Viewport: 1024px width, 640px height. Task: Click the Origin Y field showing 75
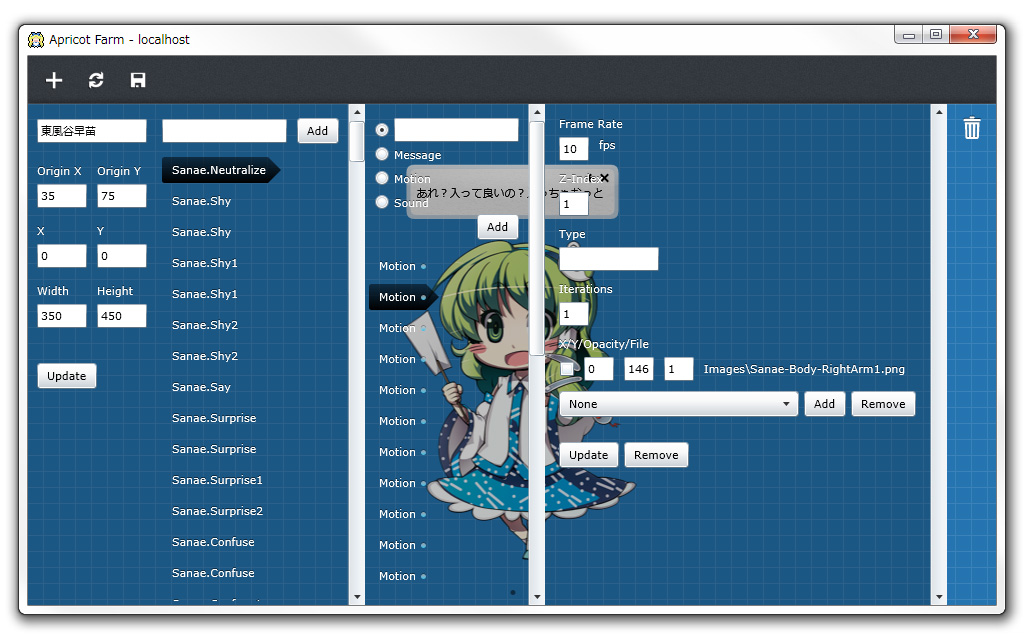coord(121,196)
